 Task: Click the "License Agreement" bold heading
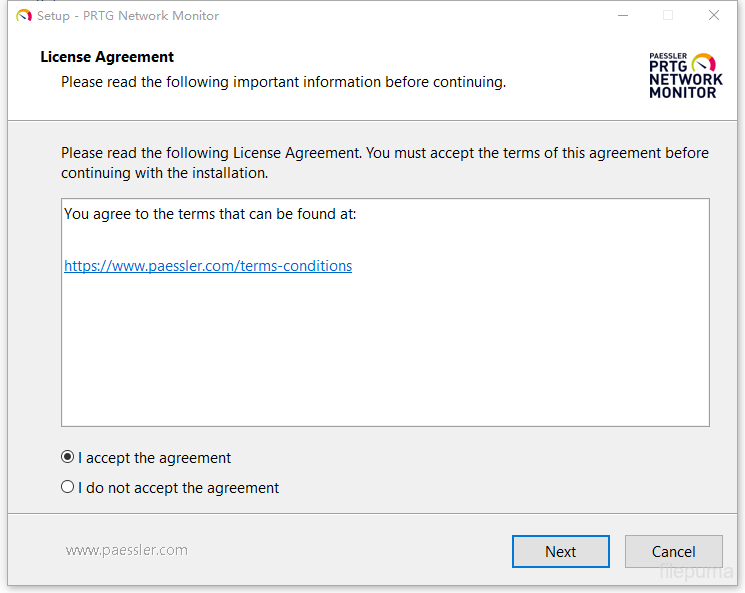click(x=107, y=57)
